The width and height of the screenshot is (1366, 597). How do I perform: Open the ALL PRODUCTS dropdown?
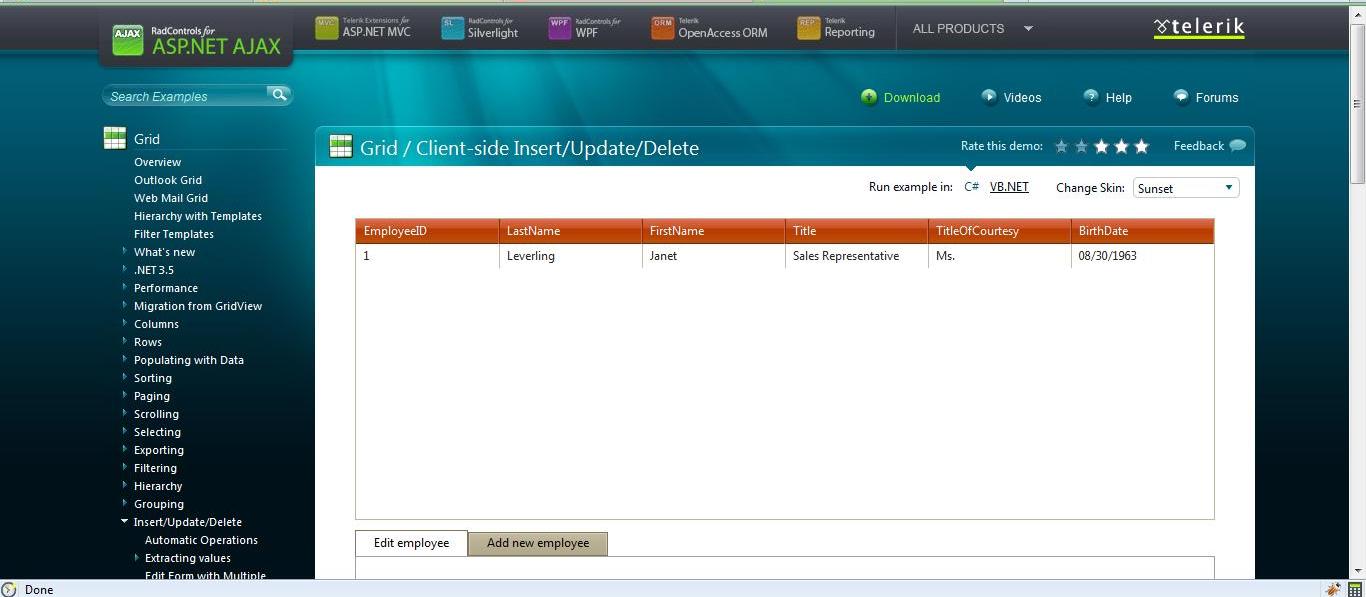972,29
